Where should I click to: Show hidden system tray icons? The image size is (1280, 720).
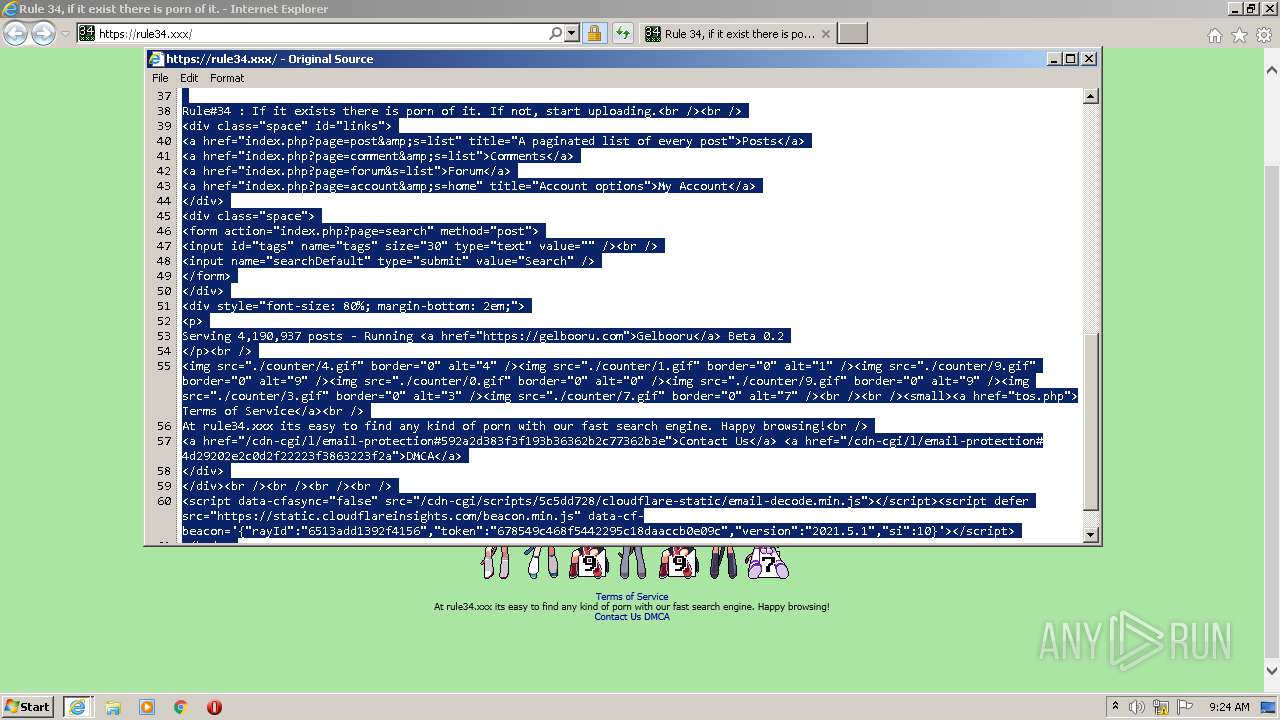click(x=1115, y=706)
